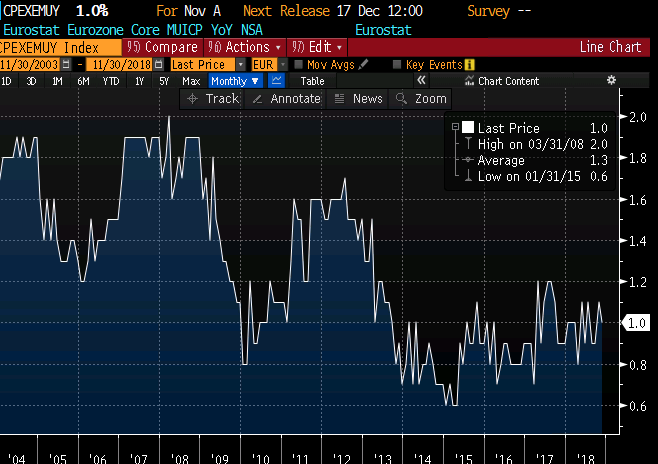Open Last Price field dropdown

tap(240, 65)
